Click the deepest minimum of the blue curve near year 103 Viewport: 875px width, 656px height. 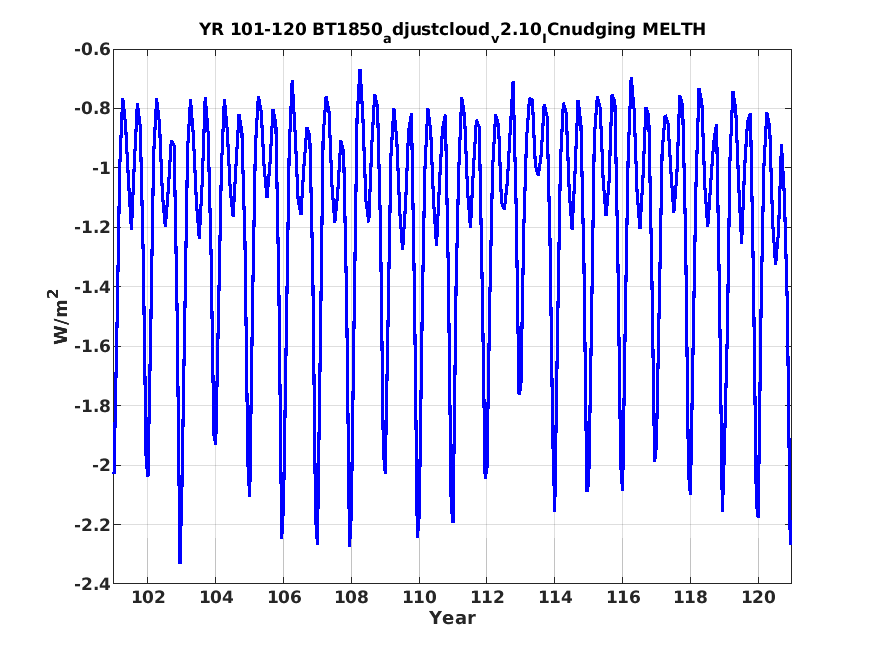click(x=180, y=562)
